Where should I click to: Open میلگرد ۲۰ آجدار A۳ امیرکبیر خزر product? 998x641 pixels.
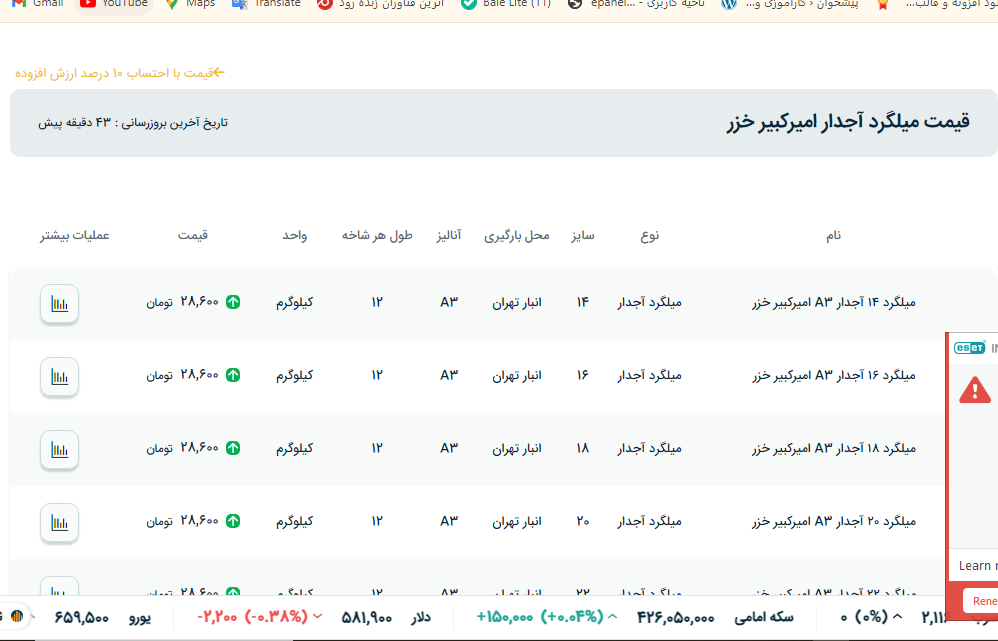pyautogui.click(x=833, y=521)
